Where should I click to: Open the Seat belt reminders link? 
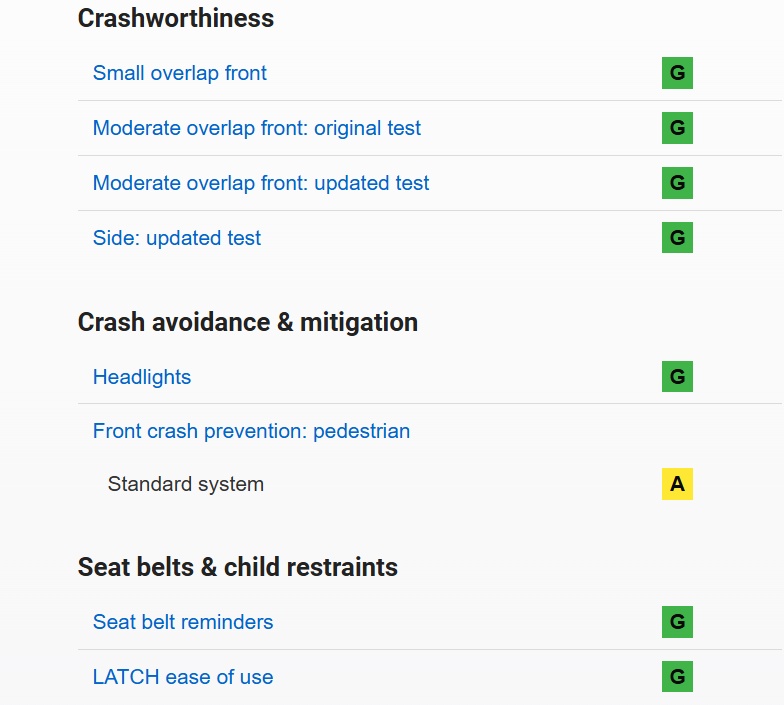183,622
